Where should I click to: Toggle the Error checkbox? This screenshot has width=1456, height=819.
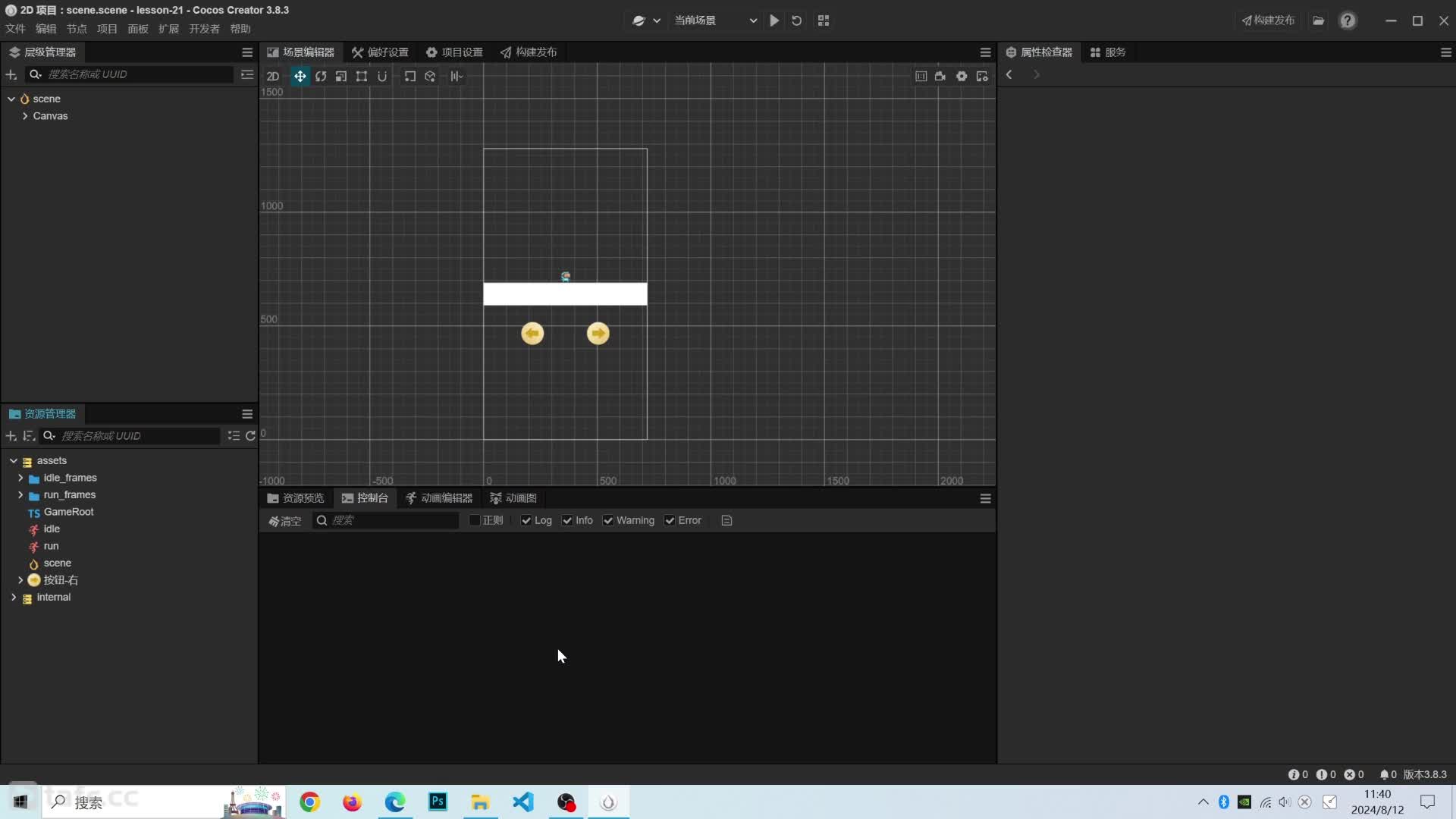[670, 520]
